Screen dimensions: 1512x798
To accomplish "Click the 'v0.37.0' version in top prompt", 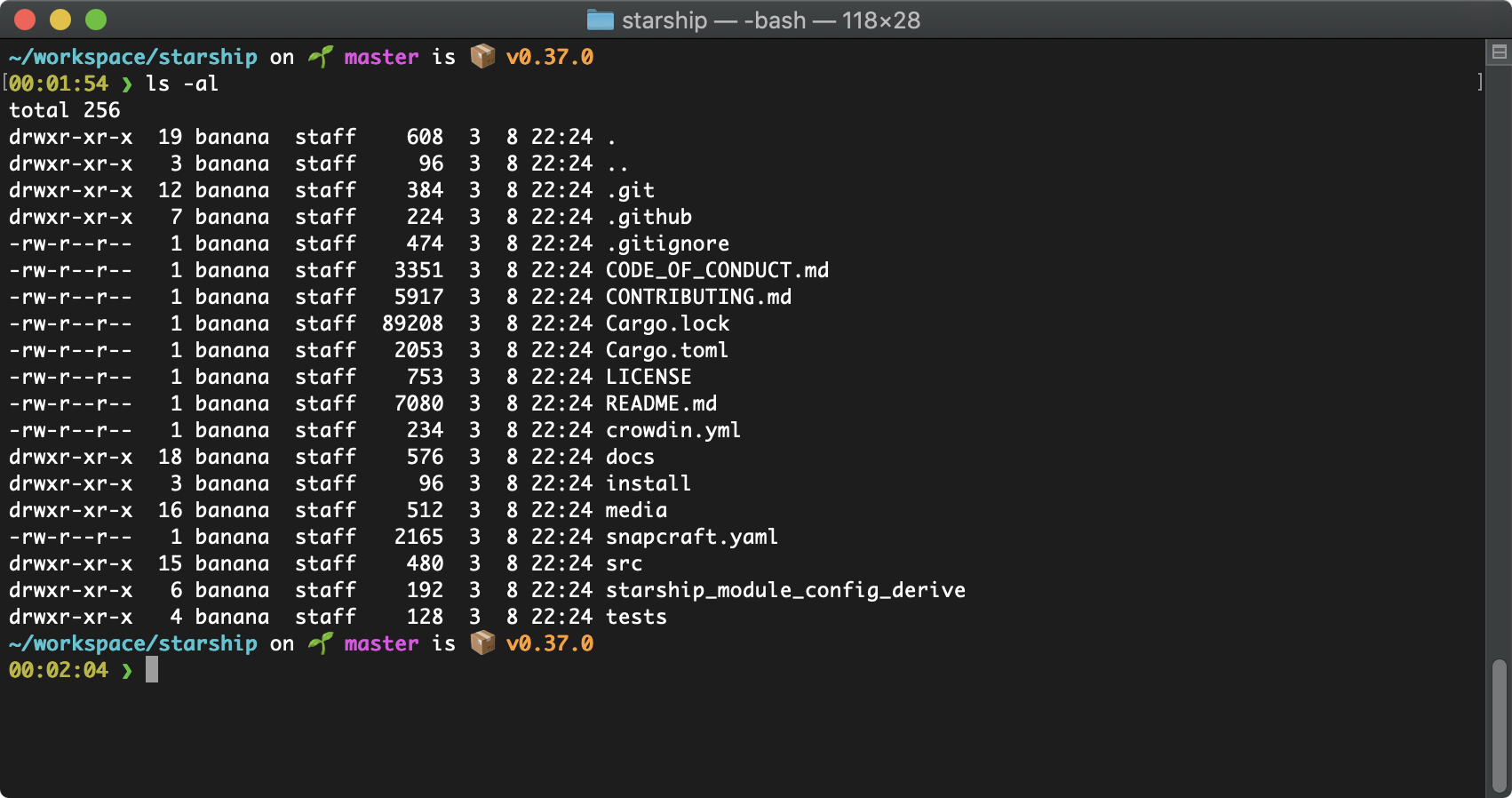I will (550, 57).
